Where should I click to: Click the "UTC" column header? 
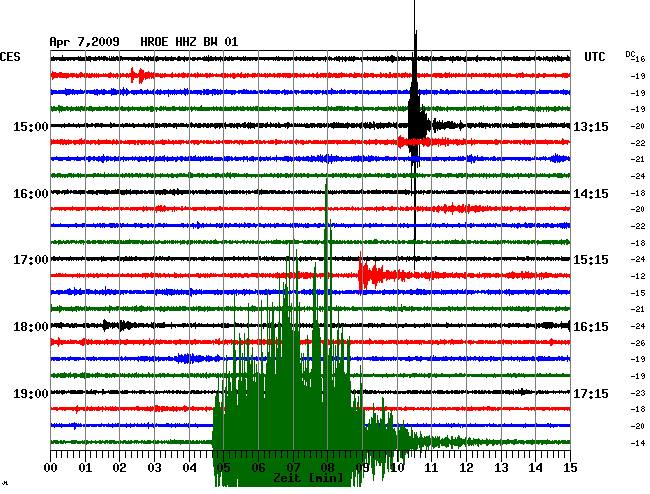point(594,57)
